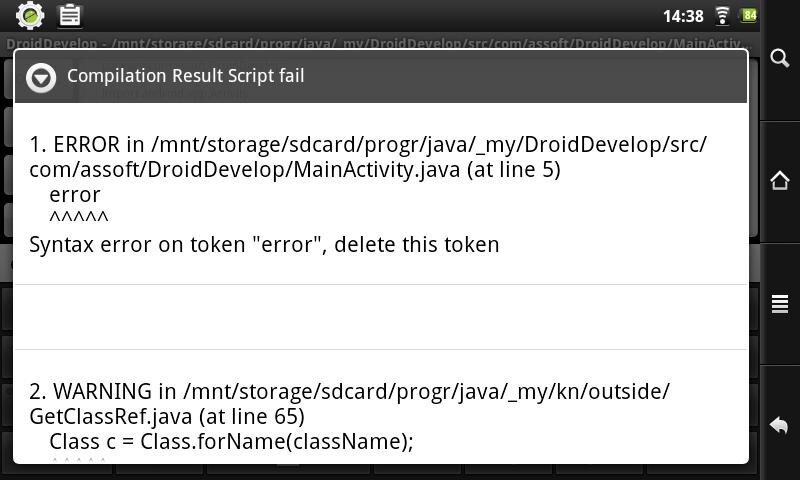Tap the gear notification icon in status bar

pyautogui.click(x=30, y=16)
